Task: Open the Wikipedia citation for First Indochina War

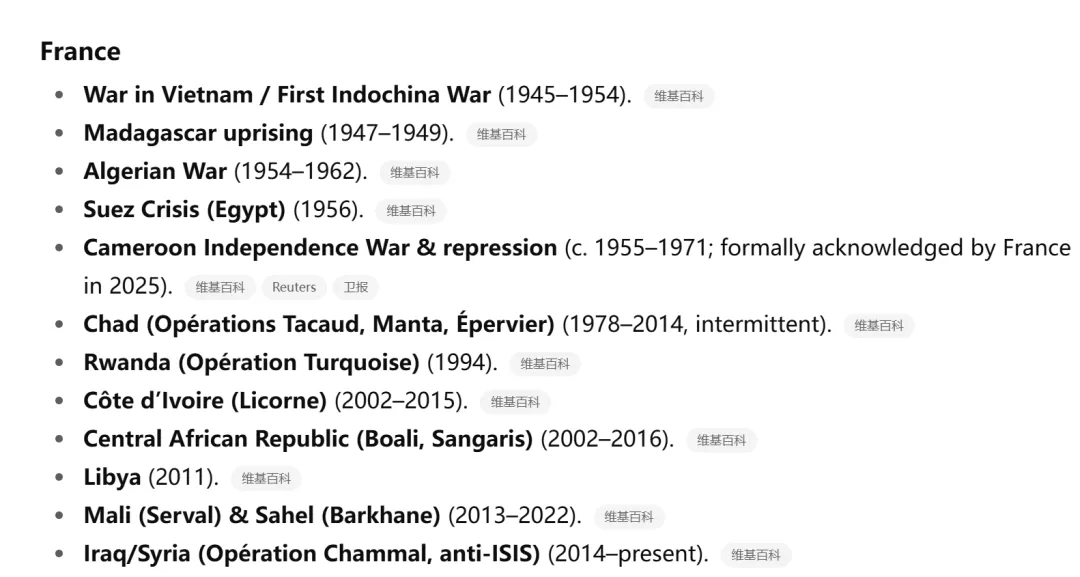Action: (x=679, y=96)
